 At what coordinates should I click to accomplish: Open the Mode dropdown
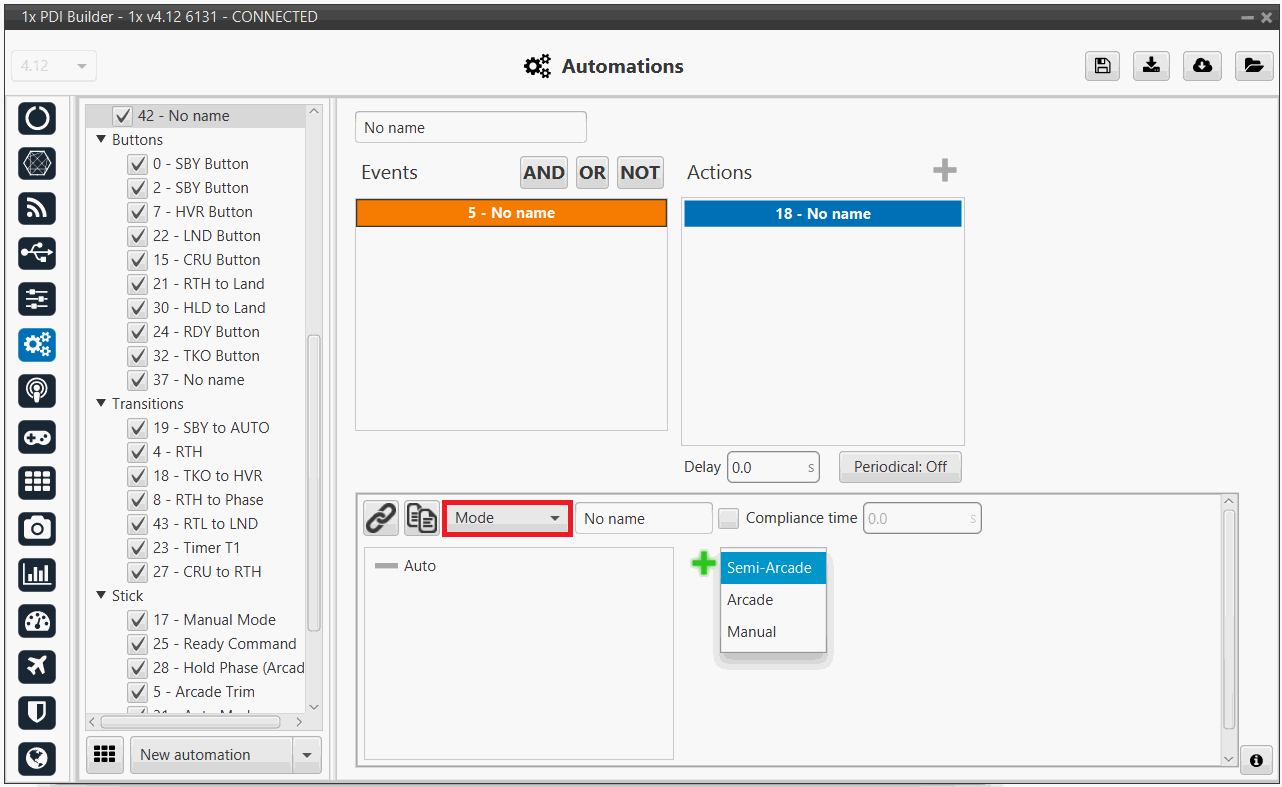click(x=507, y=518)
